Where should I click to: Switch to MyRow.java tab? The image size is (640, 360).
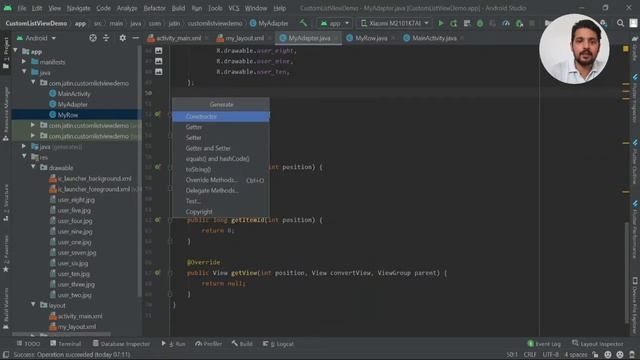371,38
